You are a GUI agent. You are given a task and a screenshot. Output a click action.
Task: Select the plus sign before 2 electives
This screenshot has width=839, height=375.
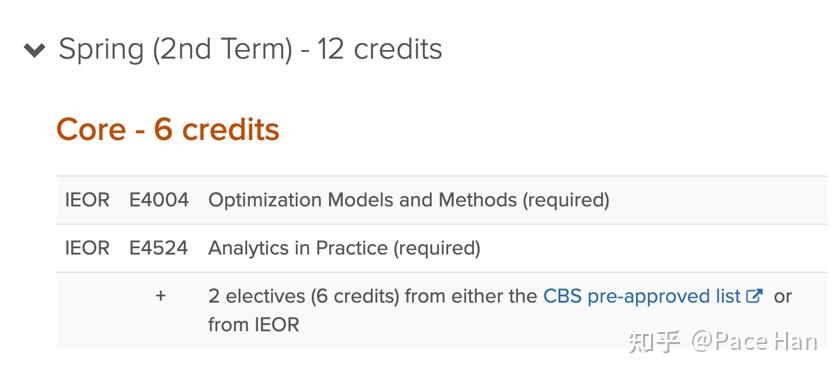(x=161, y=296)
